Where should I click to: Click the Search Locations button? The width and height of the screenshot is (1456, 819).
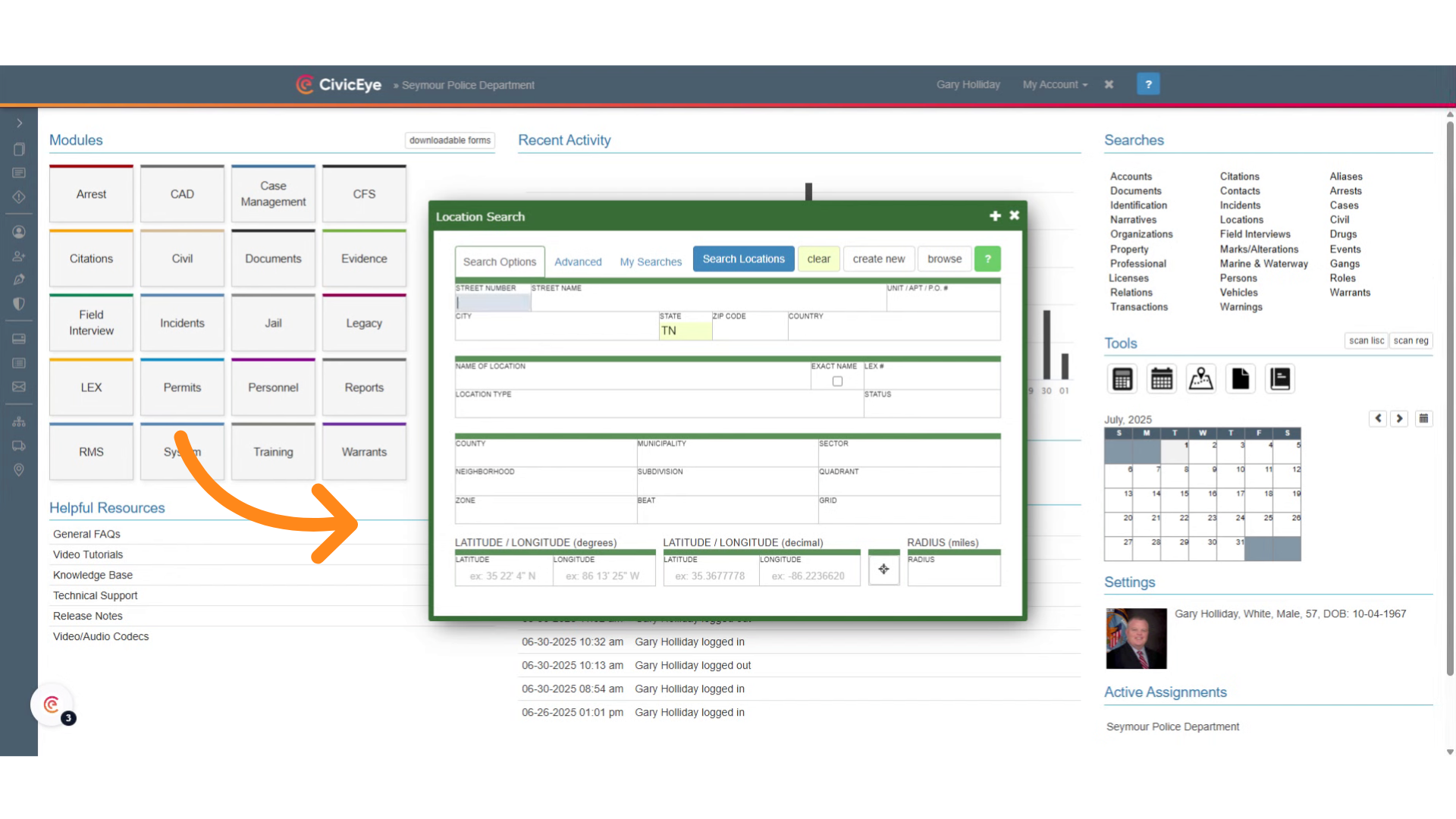tap(743, 259)
